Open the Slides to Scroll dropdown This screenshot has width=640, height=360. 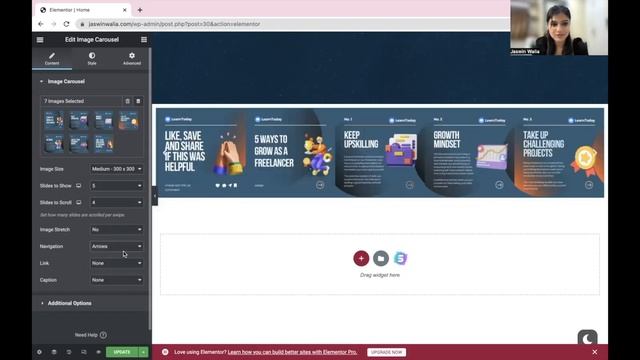(116, 202)
